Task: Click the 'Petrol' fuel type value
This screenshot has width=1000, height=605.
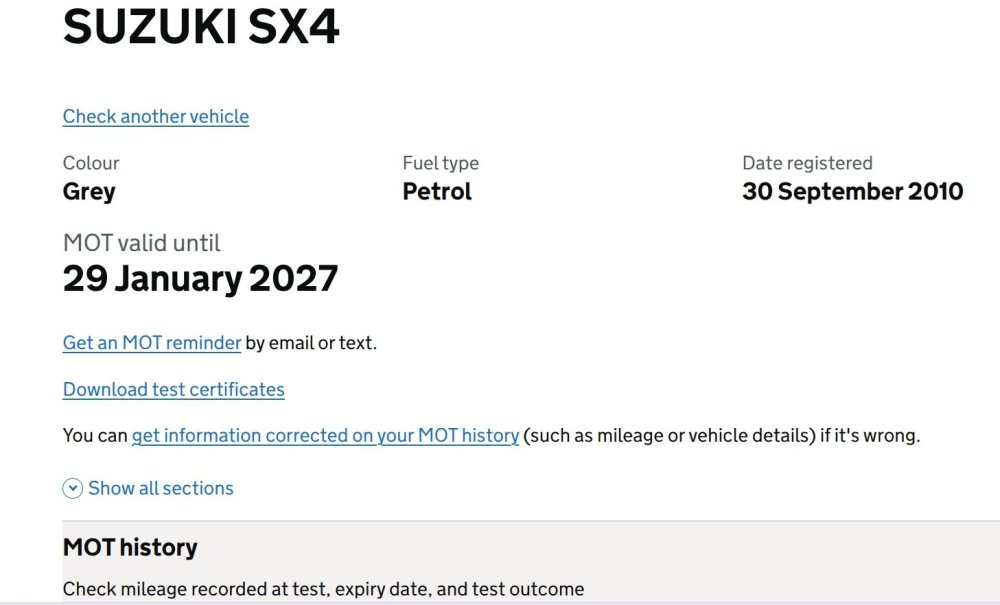Action: tap(437, 191)
